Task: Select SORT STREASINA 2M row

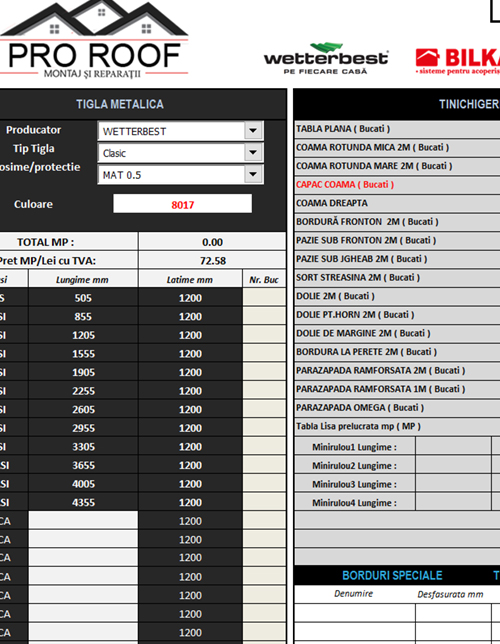Action: coord(397,277)
